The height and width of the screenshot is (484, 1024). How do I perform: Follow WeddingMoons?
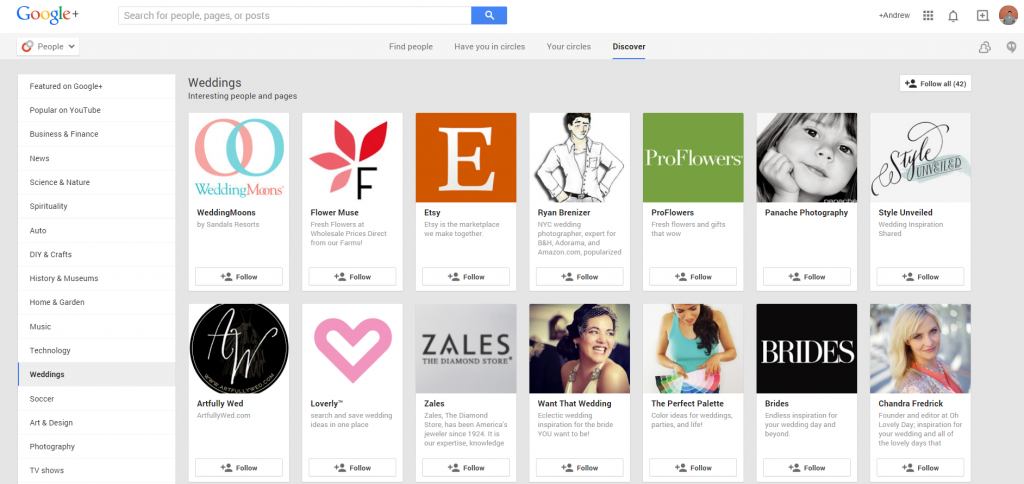239,277
